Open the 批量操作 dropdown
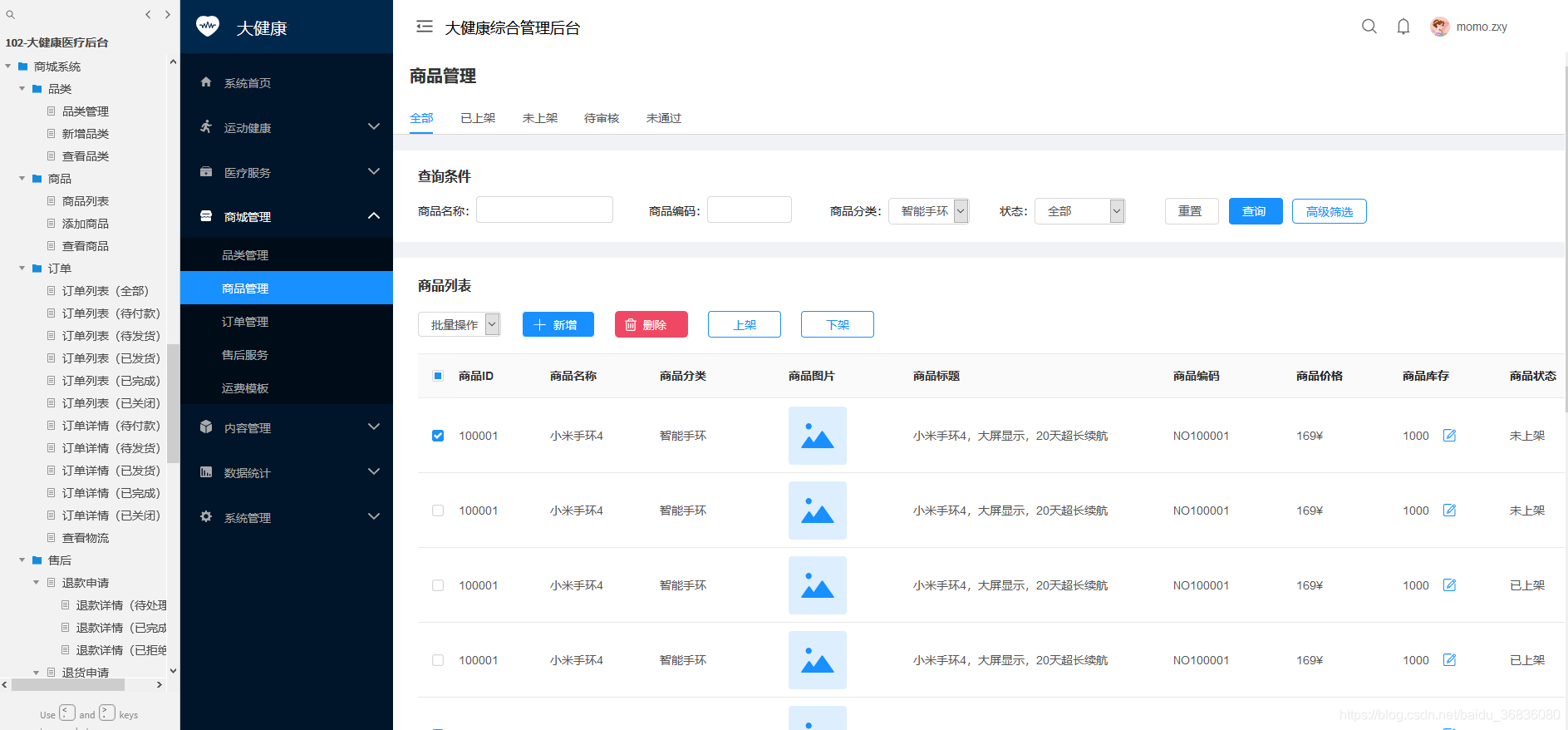 point(459,324)
